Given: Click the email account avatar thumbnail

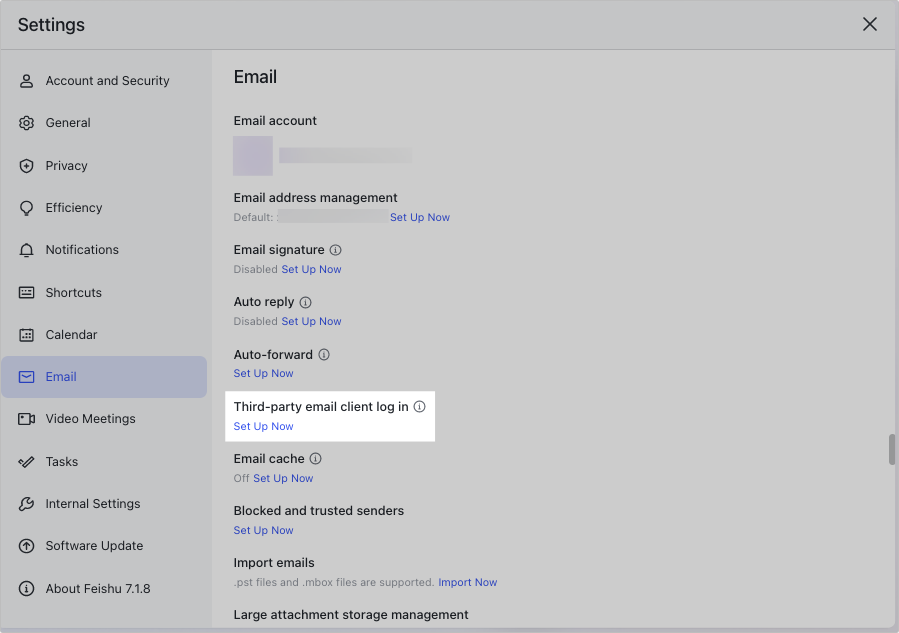Looking at the screenshot, I should [x=252, y=156].
